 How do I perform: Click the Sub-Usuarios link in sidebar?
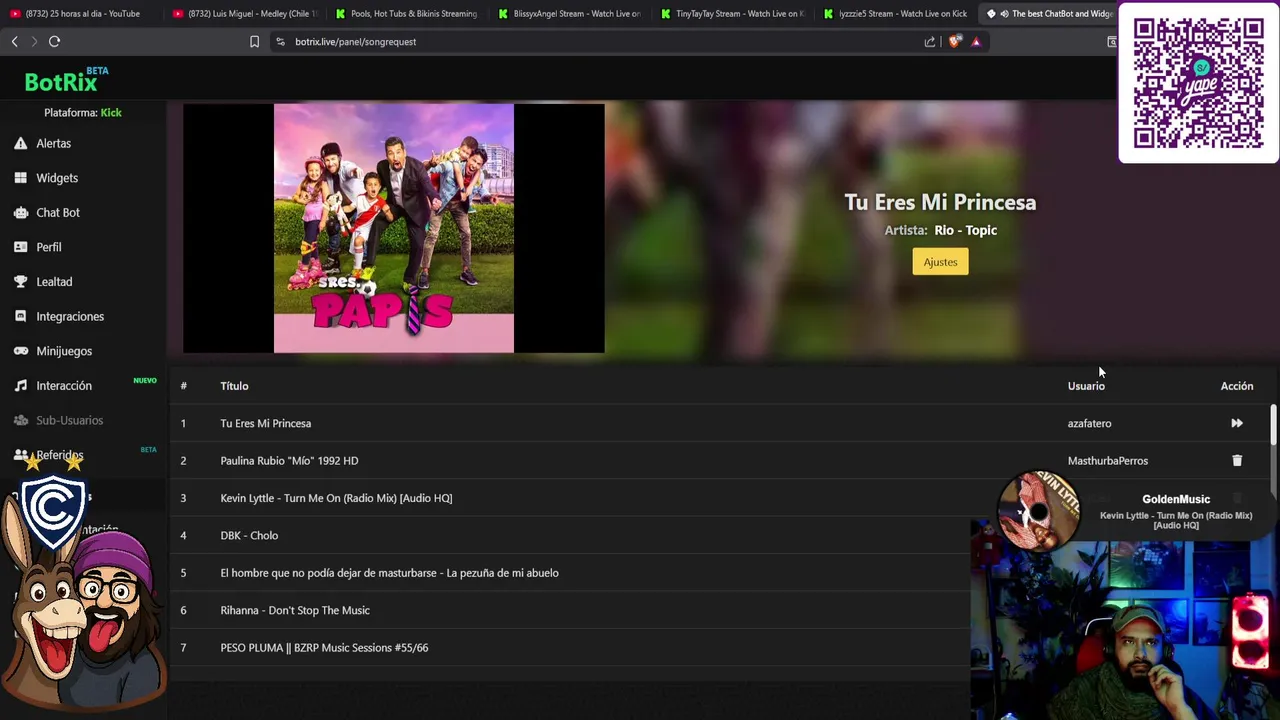click(x=69, y=420)
